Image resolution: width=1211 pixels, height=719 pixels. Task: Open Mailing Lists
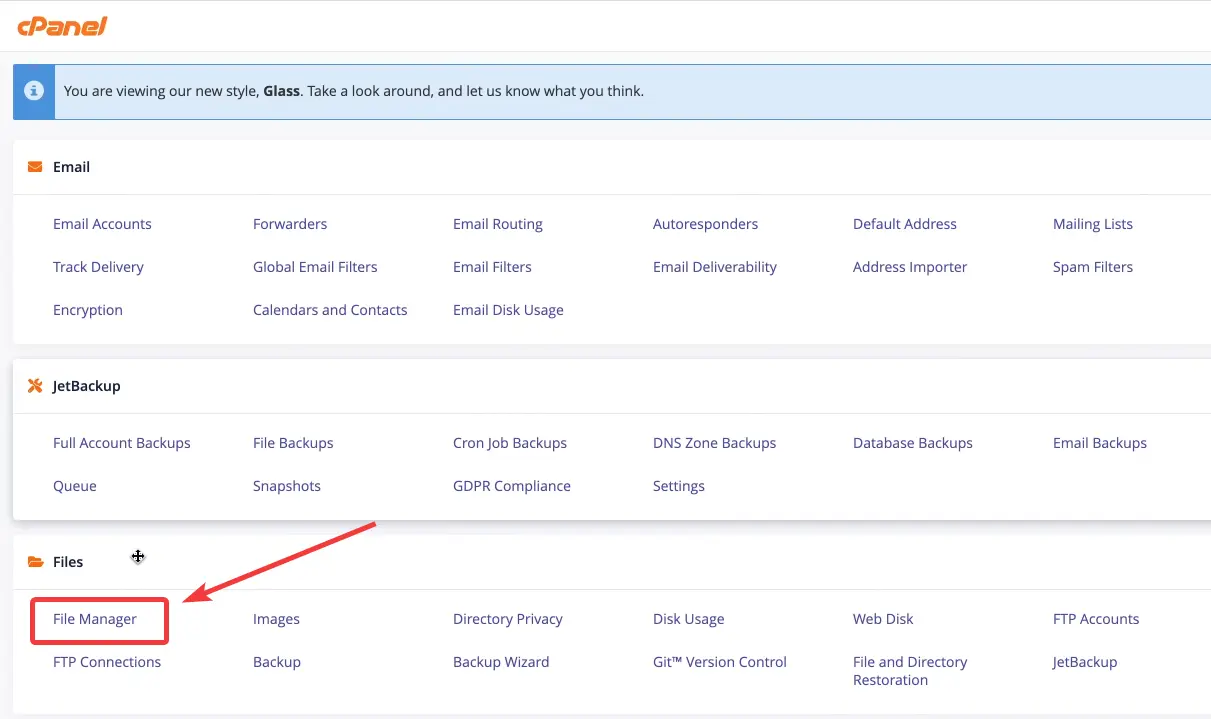(x=1093, y=224)
